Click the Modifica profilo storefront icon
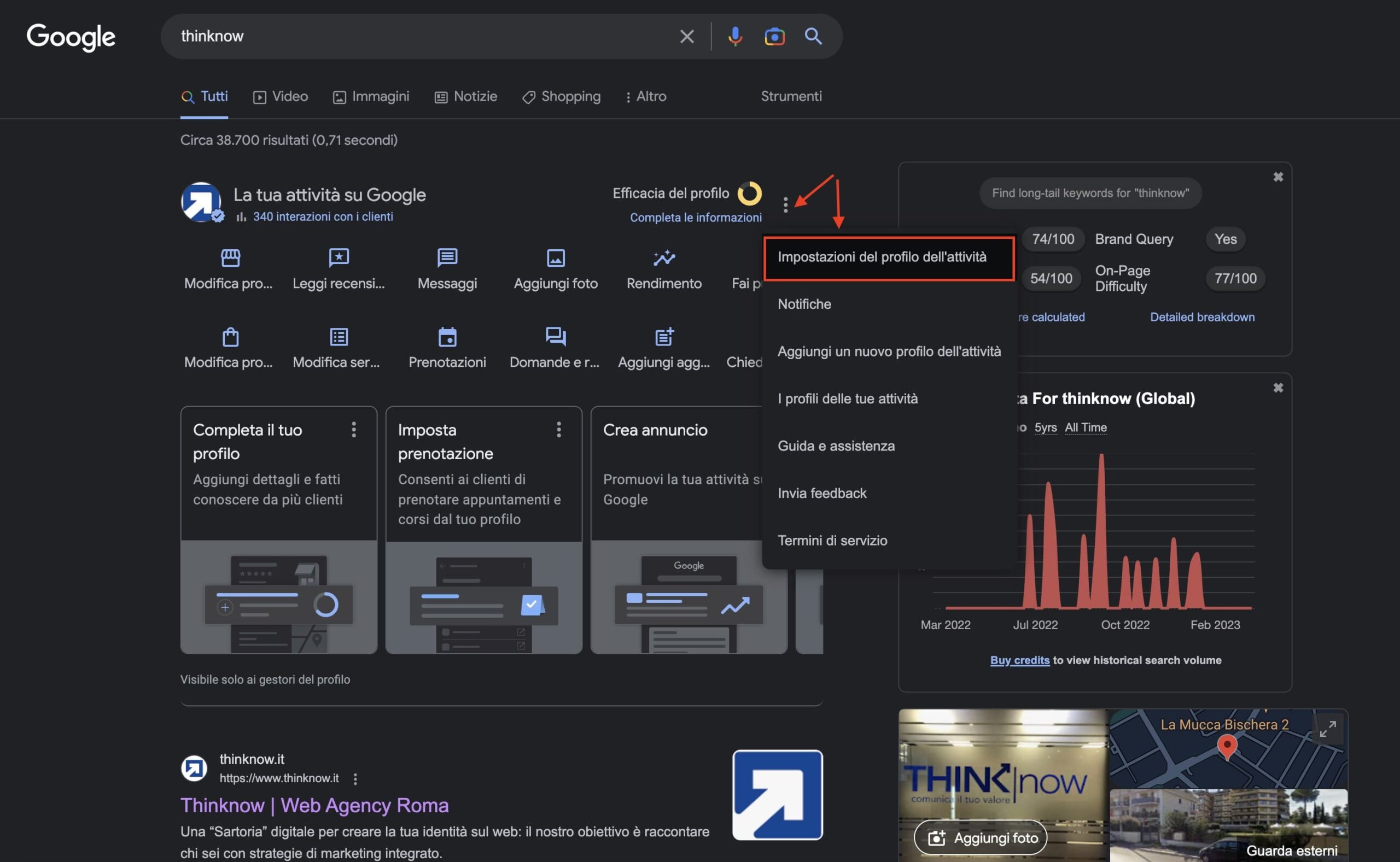1400x862 pixels. 228,258
